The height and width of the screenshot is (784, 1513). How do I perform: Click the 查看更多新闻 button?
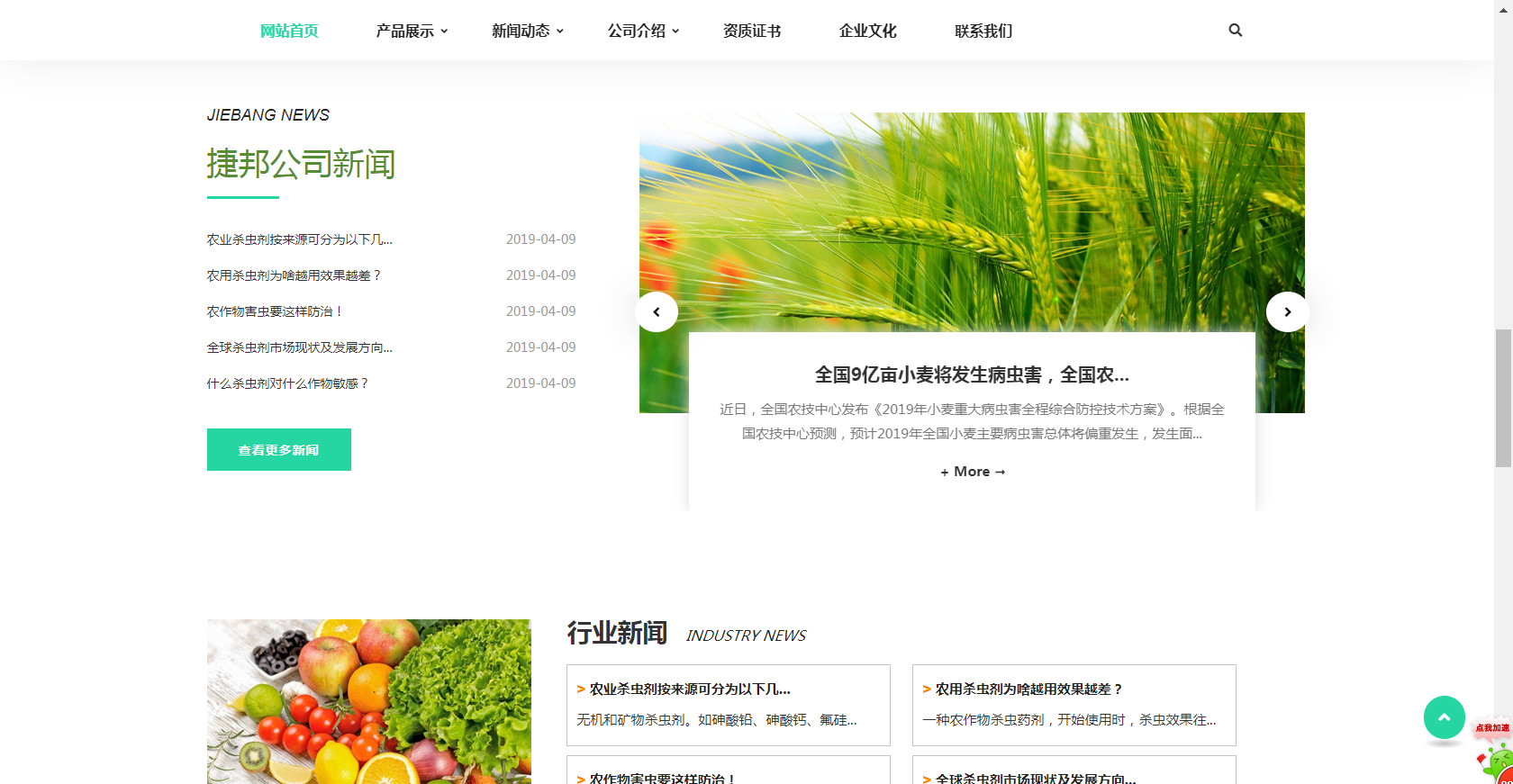(x=279, y=450)
